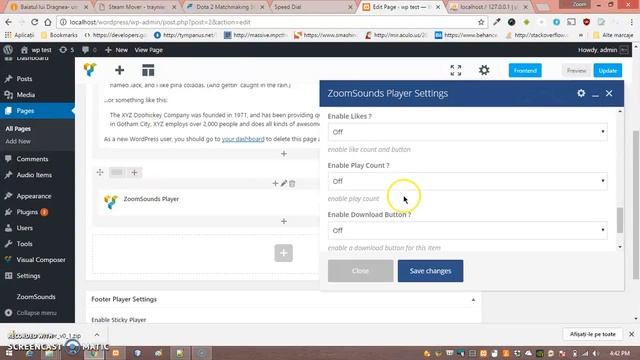
Task: Switch to the Speed Dial tab
Action: (x=313, y=7)
